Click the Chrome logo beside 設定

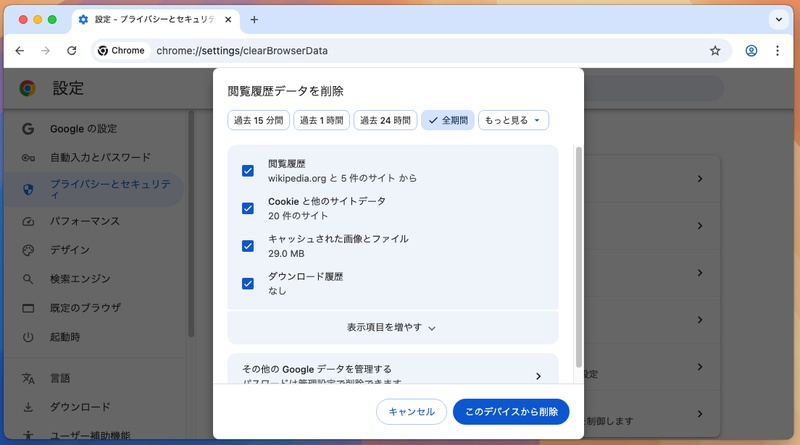[28, 88]
